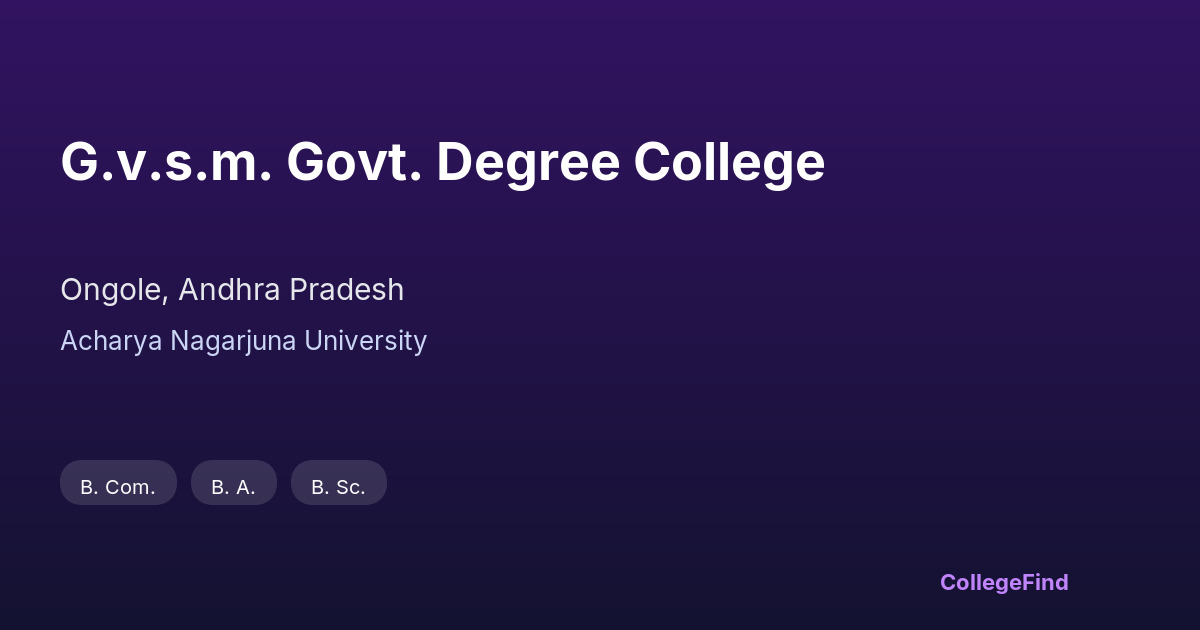Viewport: 1200px width, 630px height.
Task: Click the G.v.s.m. Govt. Degree College title
Action: point(442,162)
